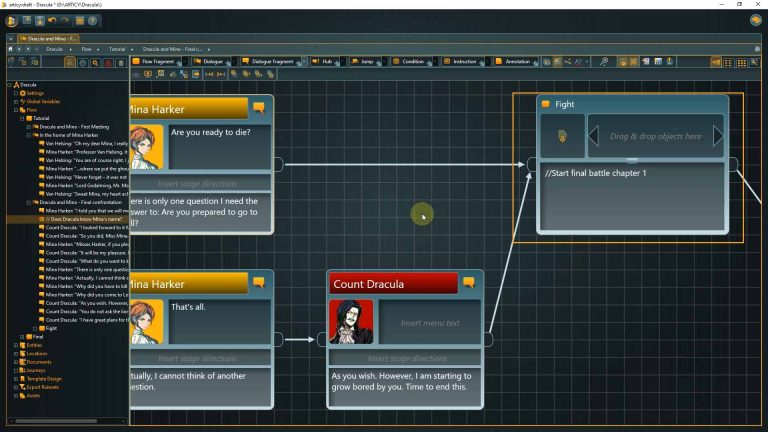Select the Dialogue Fragment tool
This screenshot has height=432, width=768.
[268, 61]
